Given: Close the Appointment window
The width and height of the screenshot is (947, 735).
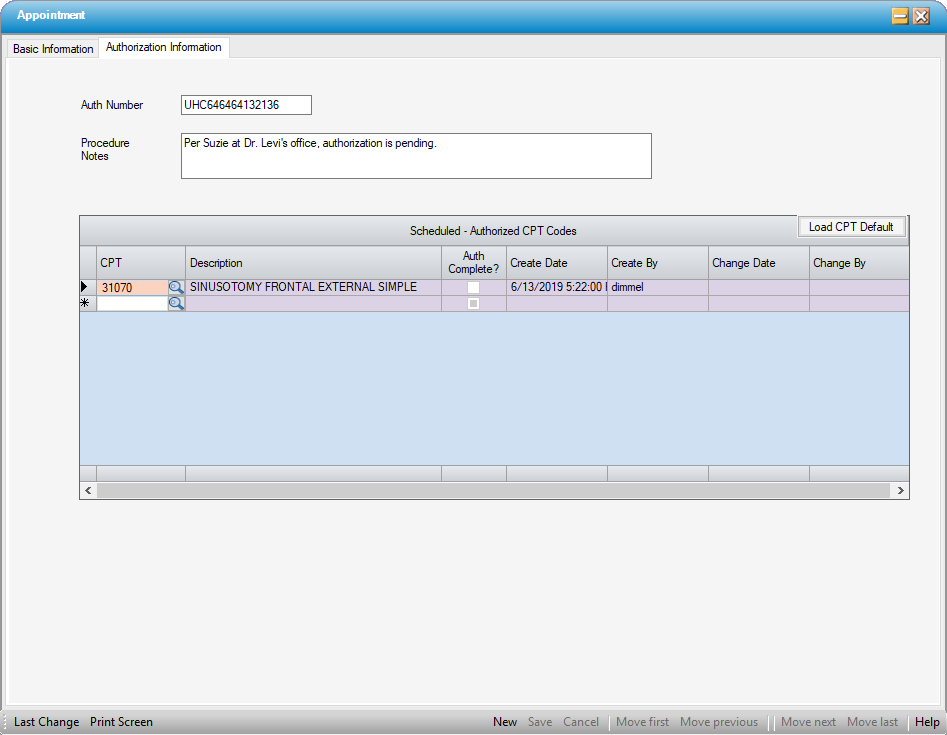Looking at the screenshot, I should [921, 16].
